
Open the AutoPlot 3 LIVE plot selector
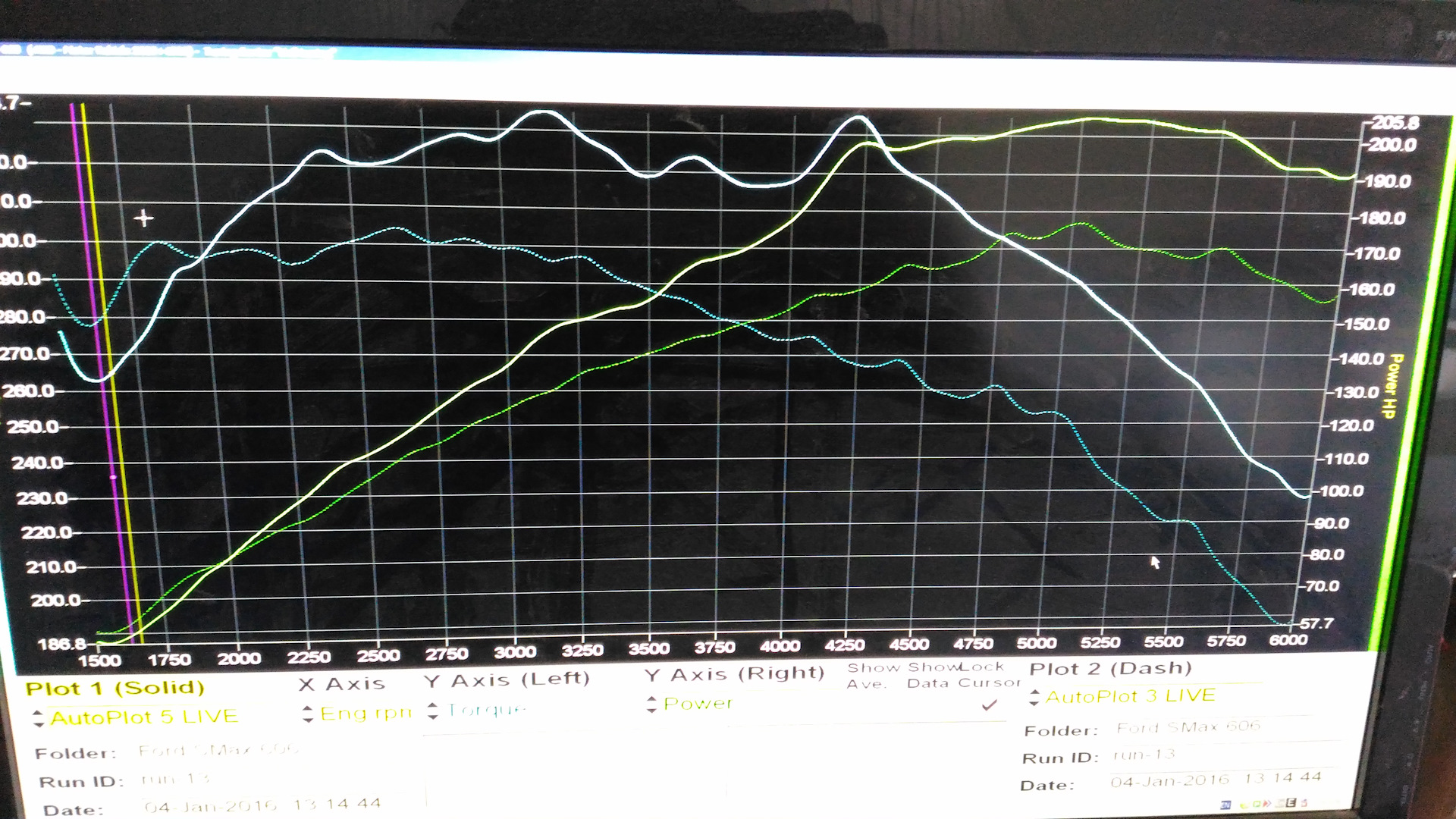tap(1130, 695)
